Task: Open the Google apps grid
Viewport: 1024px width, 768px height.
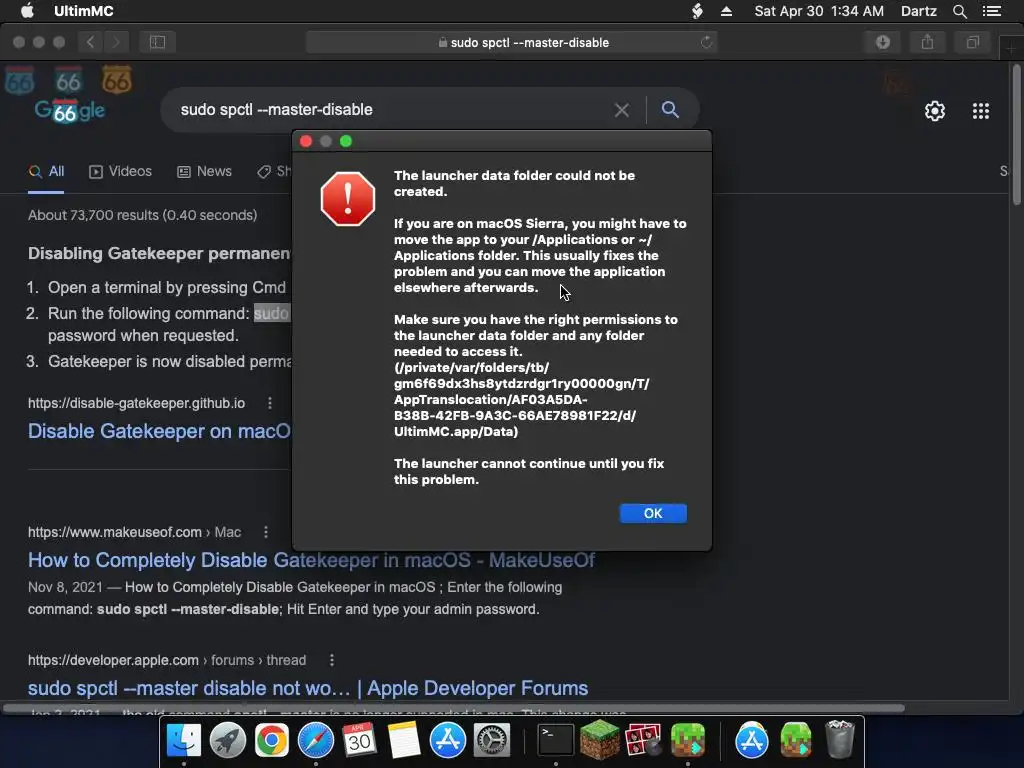Action: click(980, 111)
